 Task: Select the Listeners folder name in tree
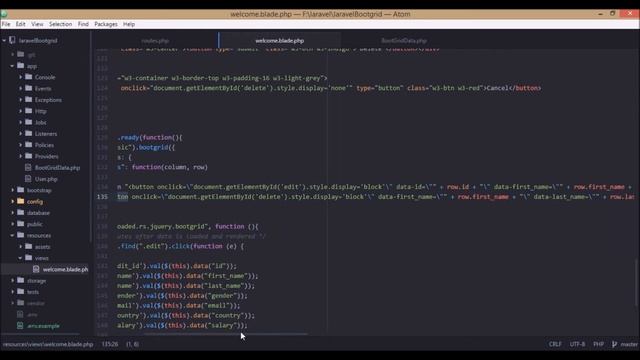tap(46, 133)
